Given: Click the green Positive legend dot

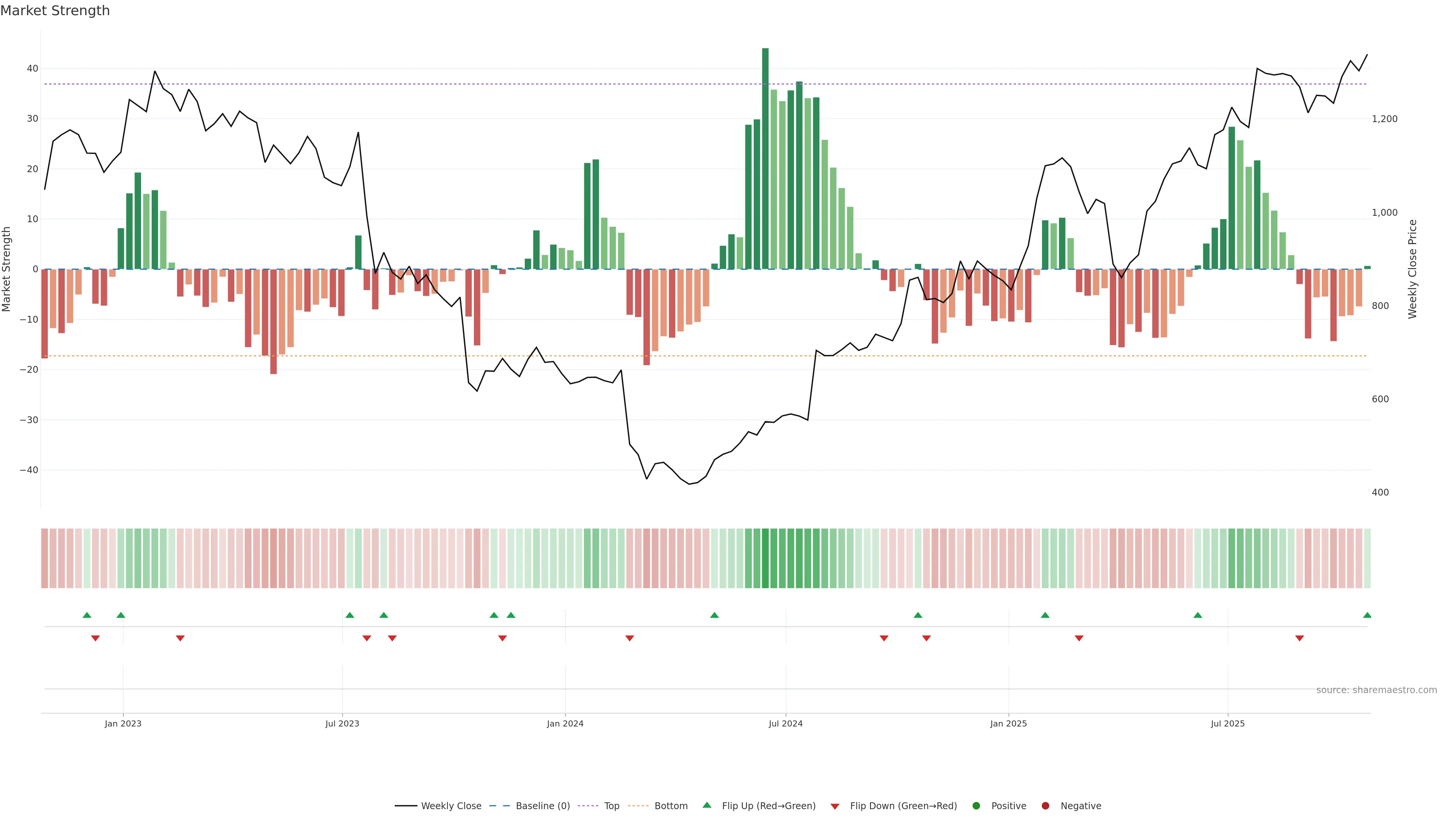Looking at the screenshot, I should (x=976, y=806).
